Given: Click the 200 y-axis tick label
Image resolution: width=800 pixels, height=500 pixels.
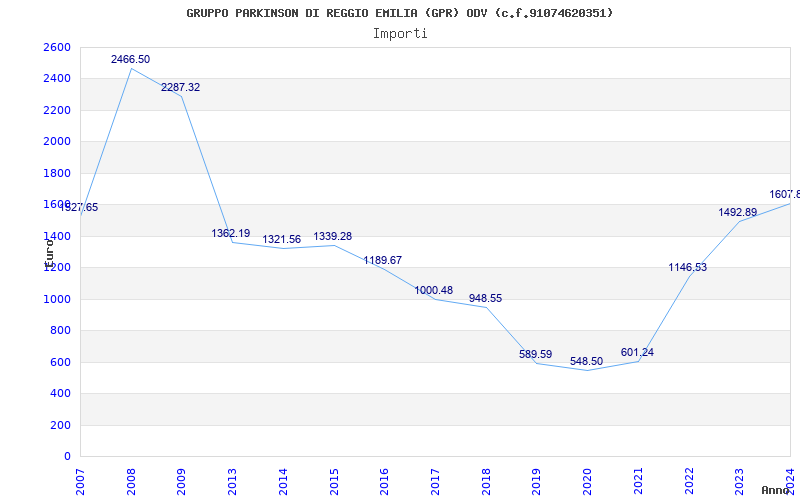Looking at the screenshot, I should tap(60, 425).
